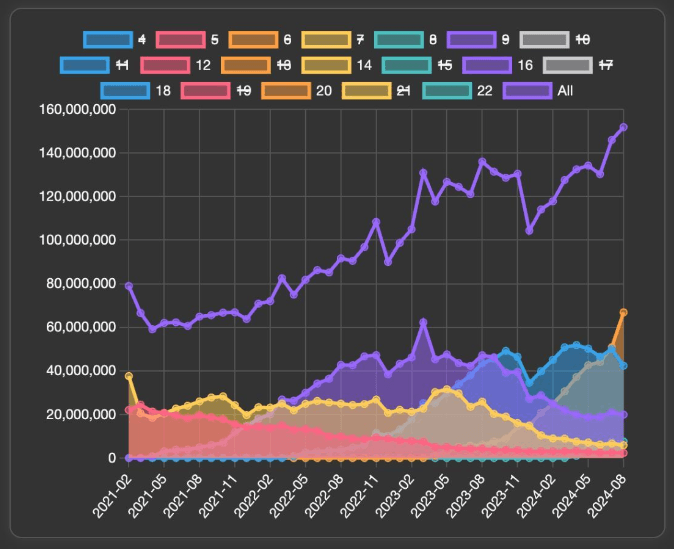
Task: Toggle series 22 legend label
Action: [483, 90]
